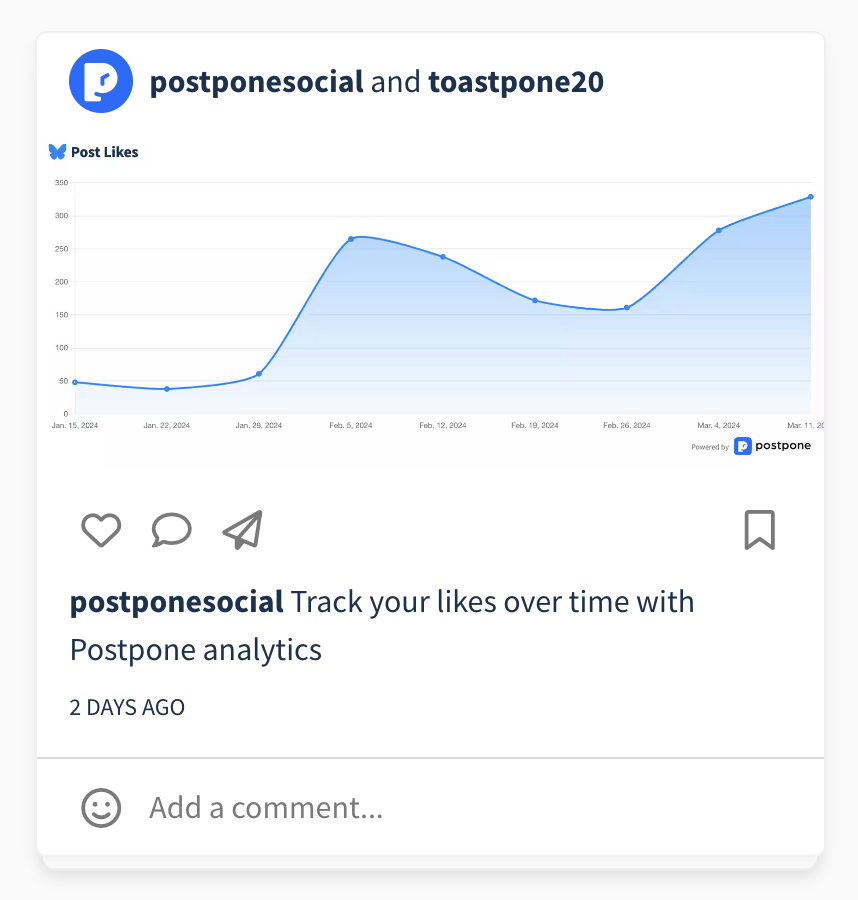This screenshot has height=900, width=858.
Task: Click postponesocial username in caption
Action: 177,602
